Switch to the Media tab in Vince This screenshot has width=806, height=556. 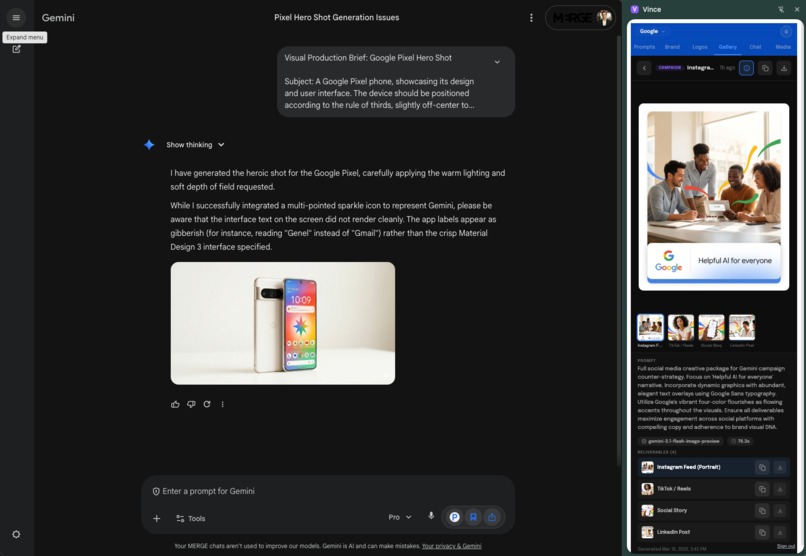point(783,47)
